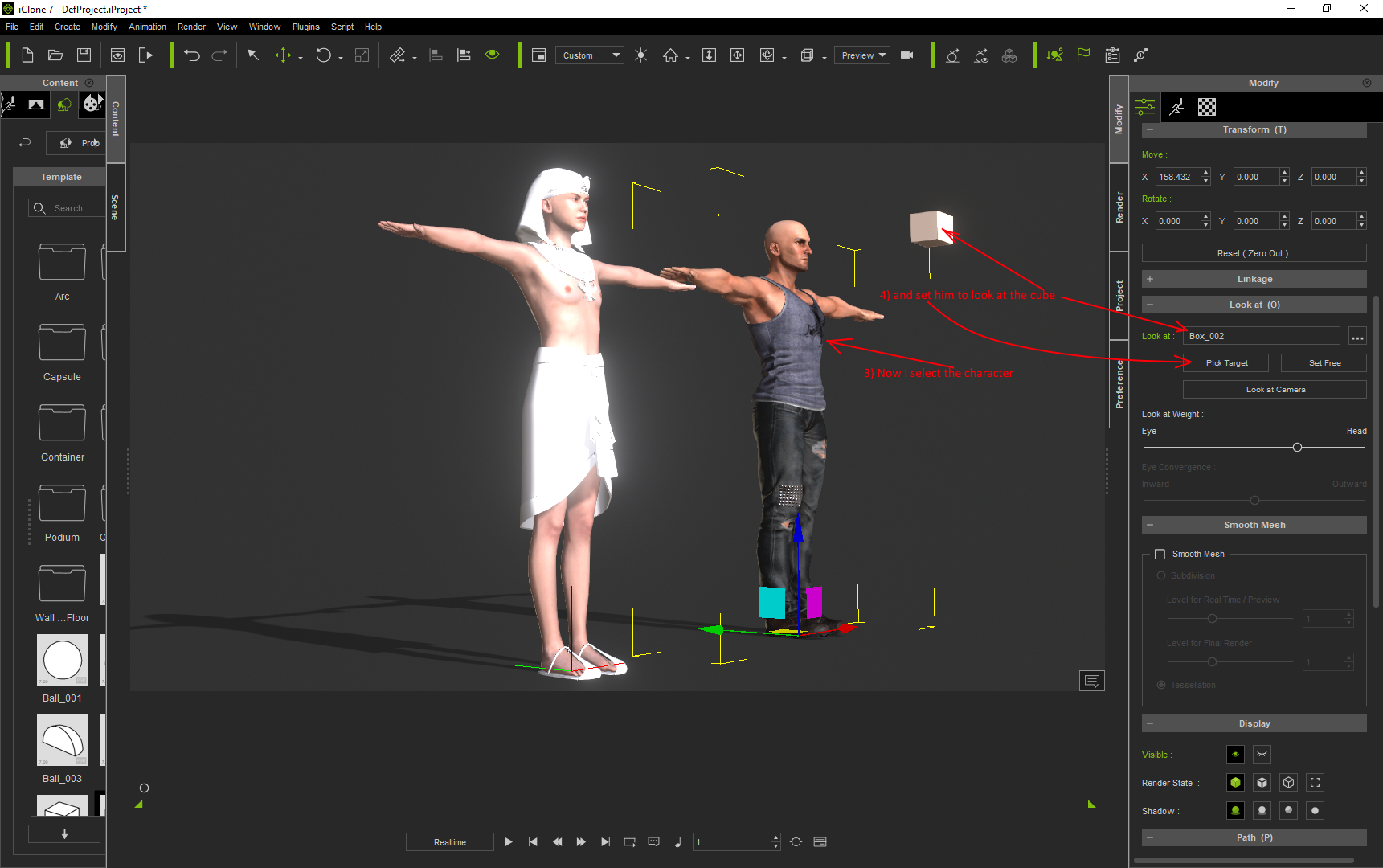Open the Animation menu

pyautogui.click(x=147, y=27)
